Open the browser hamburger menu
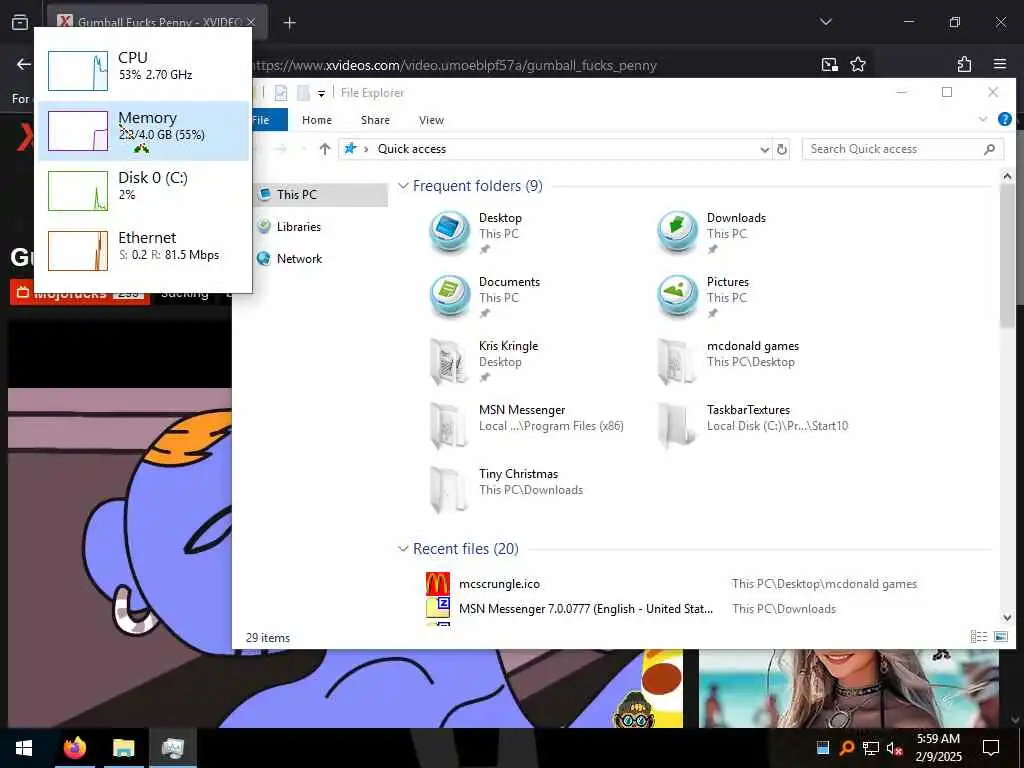1024x768 pixels. (999, 64)
